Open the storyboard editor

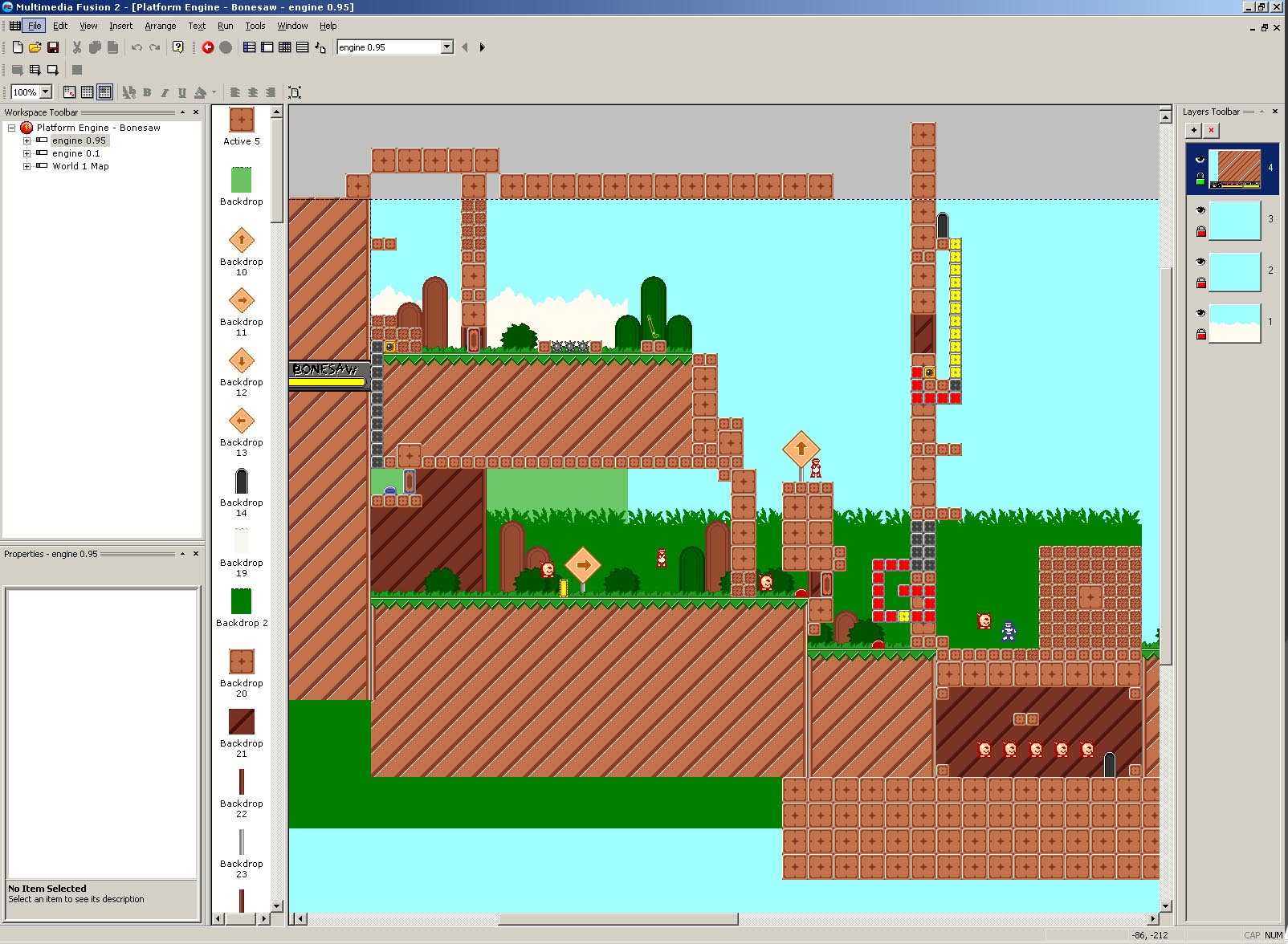pos(250,47)
